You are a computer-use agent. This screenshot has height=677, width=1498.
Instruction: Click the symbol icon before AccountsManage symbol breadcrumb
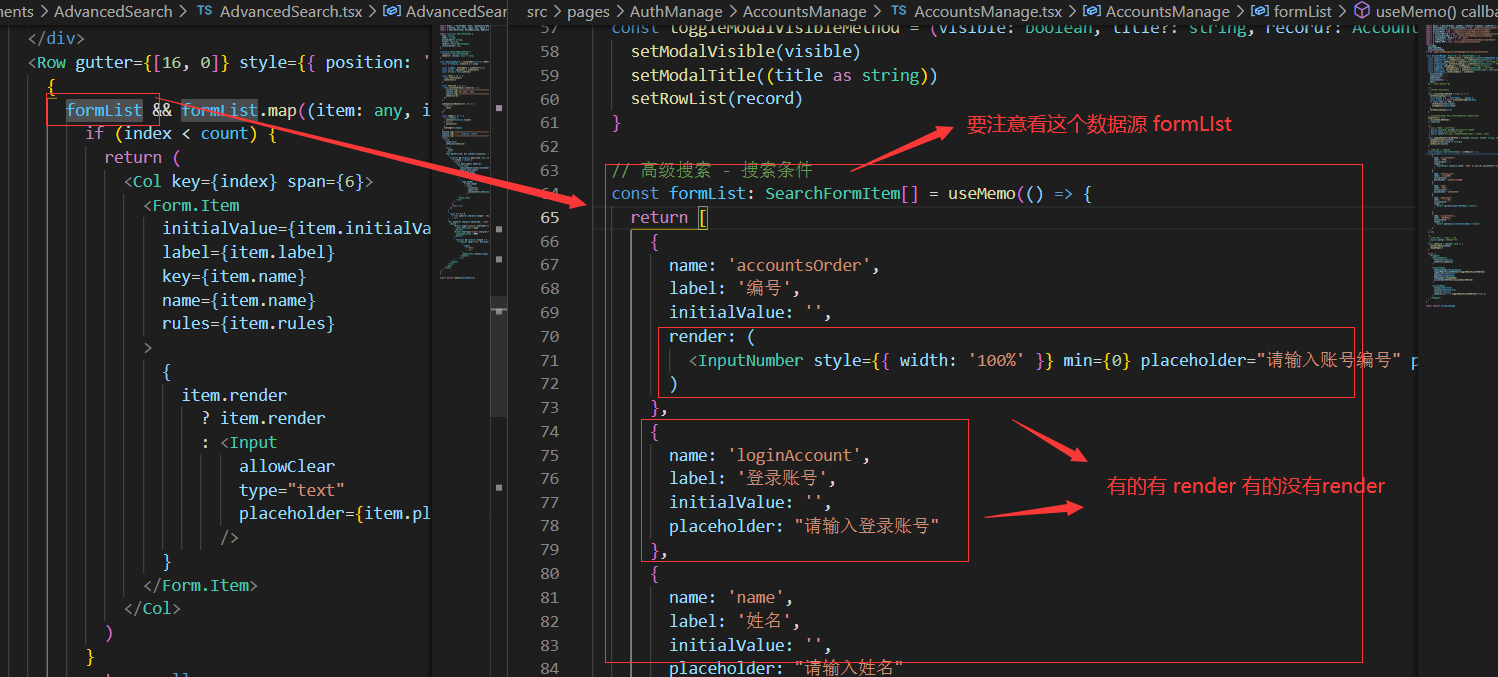click(1092, 12)
